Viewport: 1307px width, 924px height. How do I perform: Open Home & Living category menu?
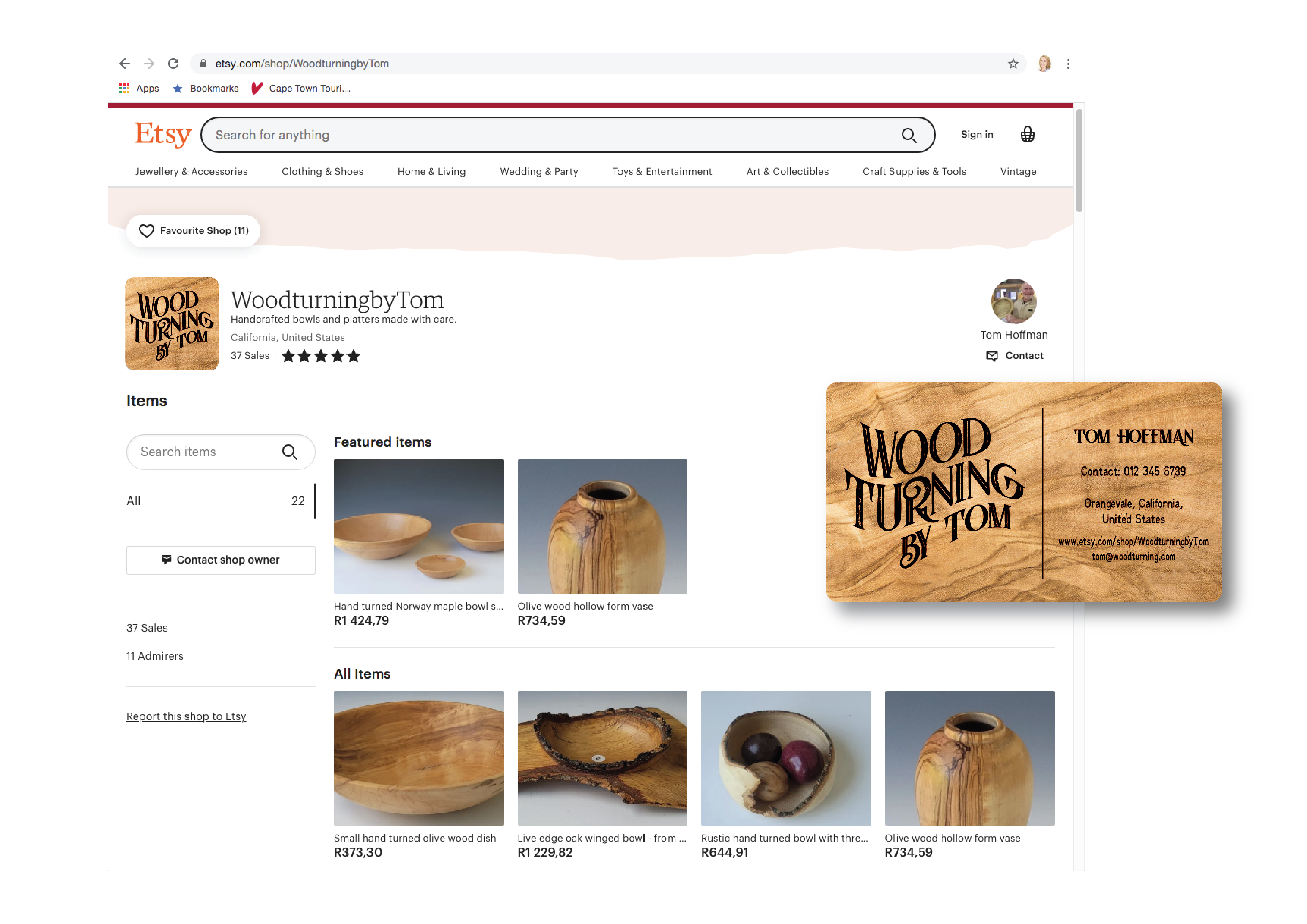click(431, 171)
